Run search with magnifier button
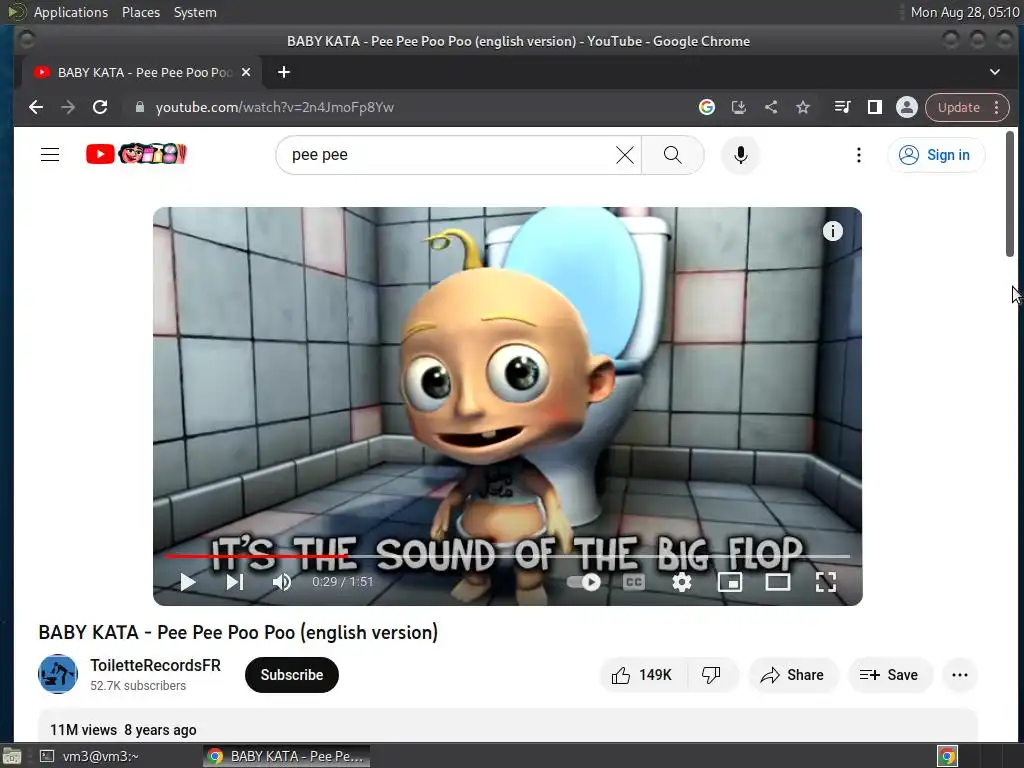The width and height of the screenshot is (1024, 768). (673, 155)
